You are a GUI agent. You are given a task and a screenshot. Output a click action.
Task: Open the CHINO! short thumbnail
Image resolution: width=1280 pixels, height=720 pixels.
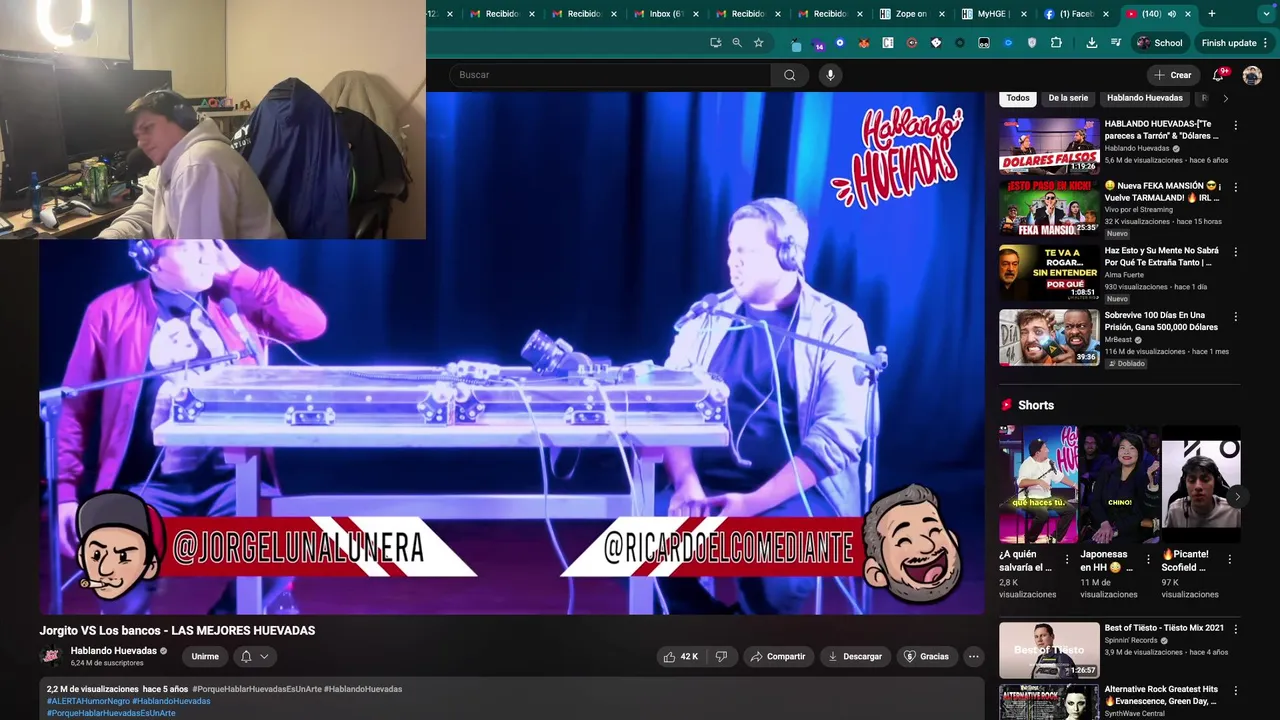point(1119,485)
